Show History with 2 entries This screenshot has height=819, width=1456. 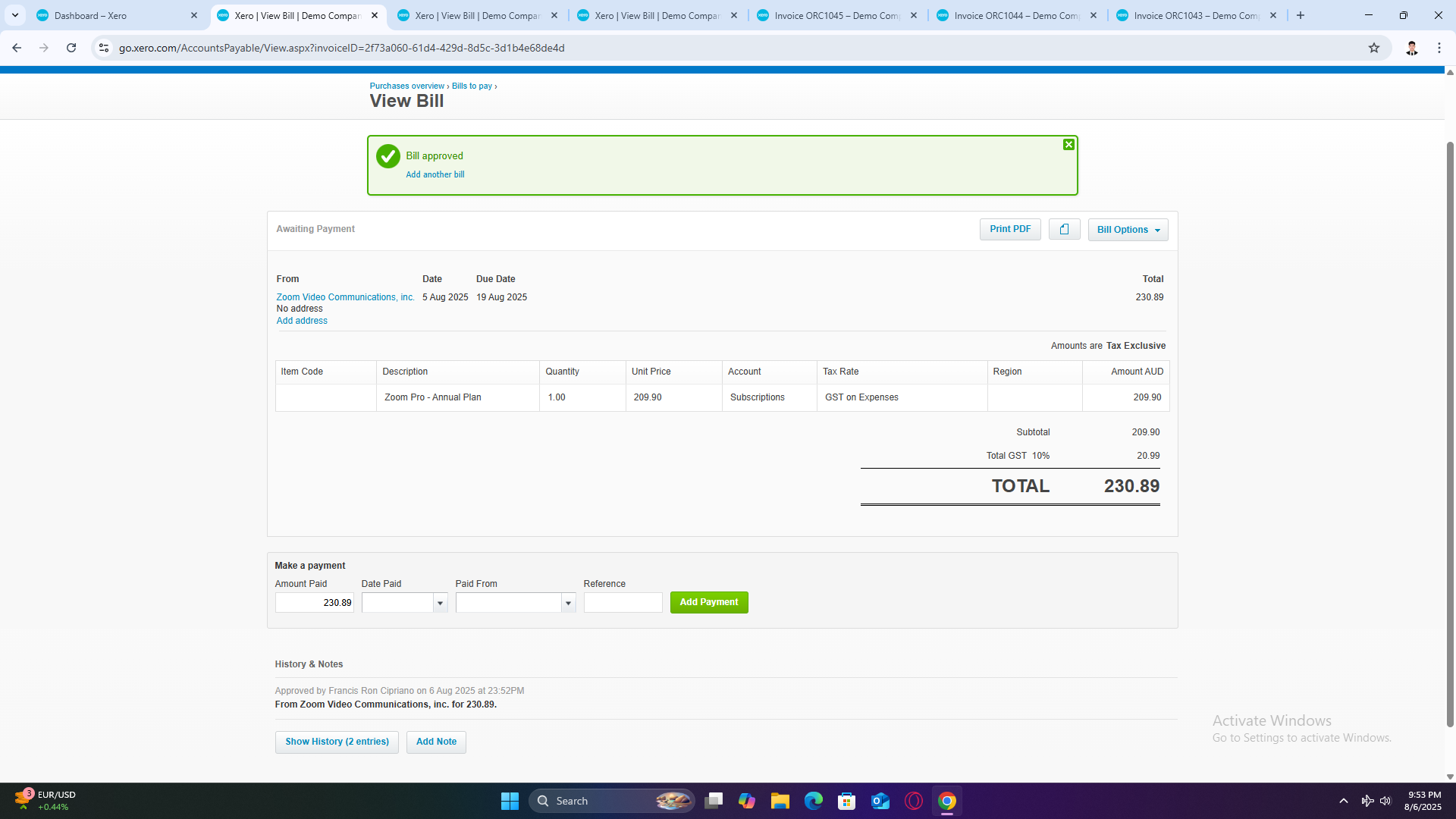coord(337,742)
